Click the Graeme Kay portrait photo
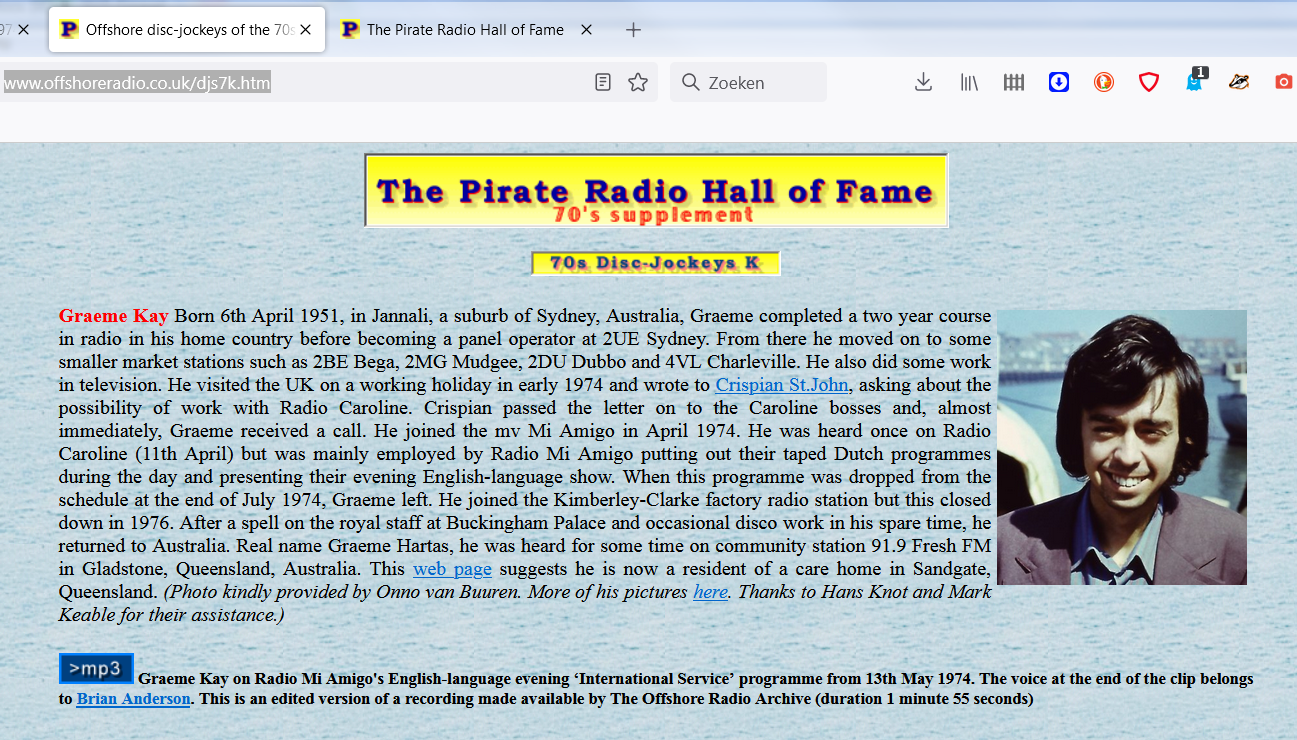Viewport: 1297px width, 740px height. [x=1121, y=447]
